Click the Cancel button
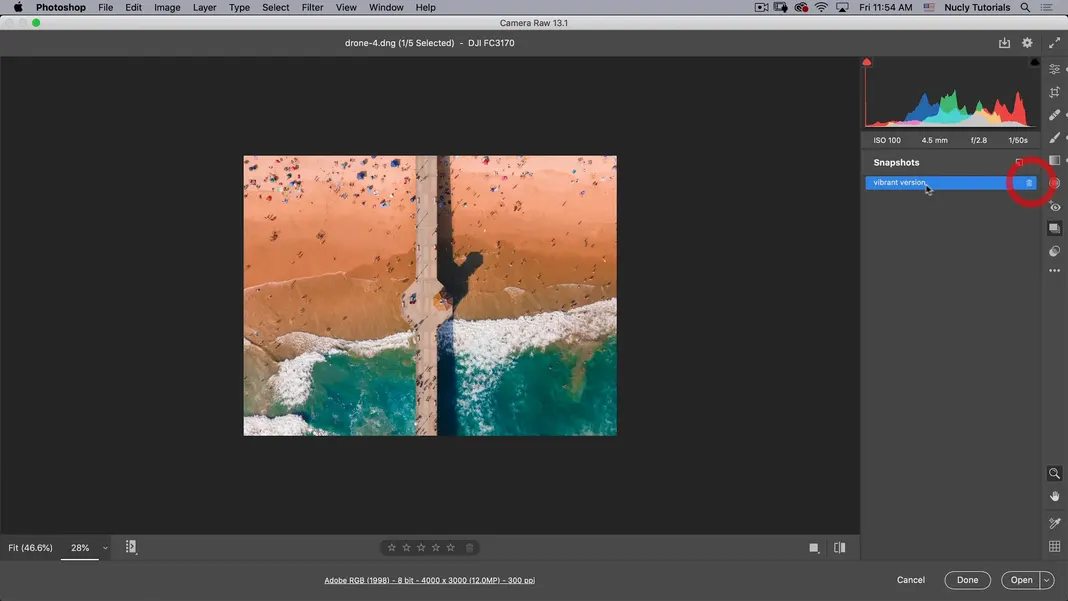This screenshot has width=1068, height=601. coord(911,580)
